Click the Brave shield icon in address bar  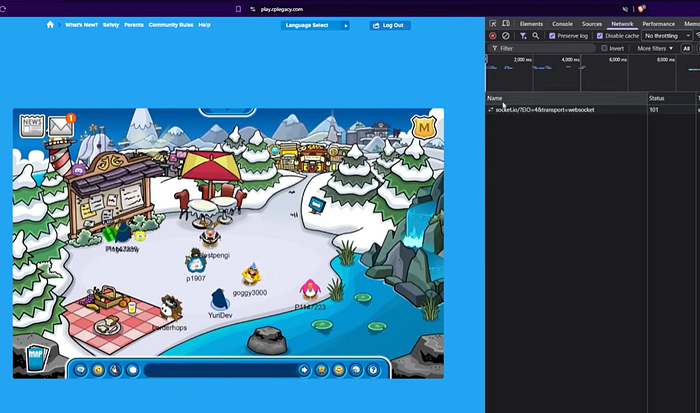pos(642,8)
